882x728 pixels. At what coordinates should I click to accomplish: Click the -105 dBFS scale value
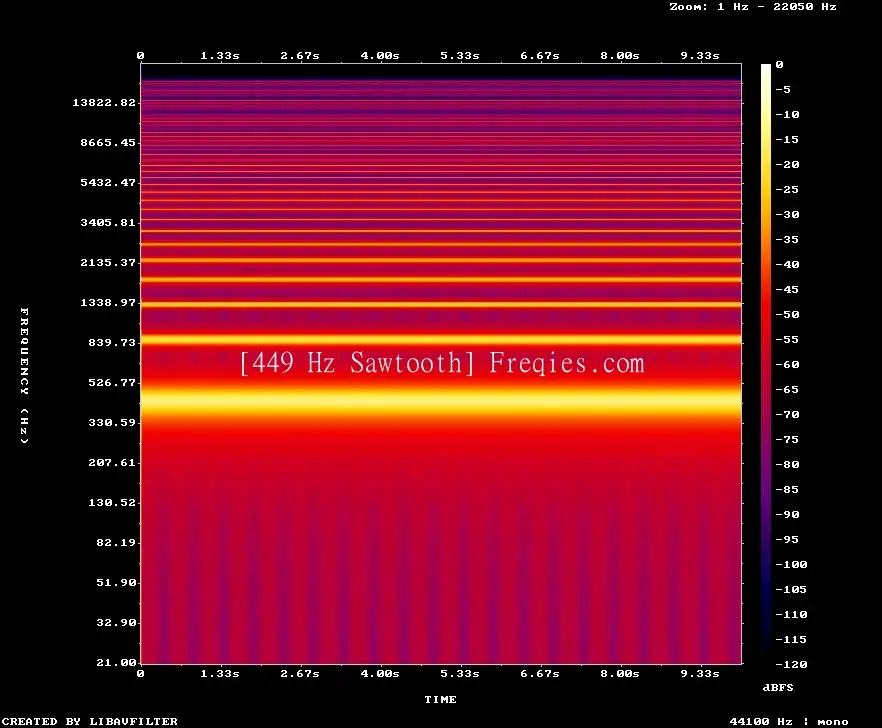[791, 590]
